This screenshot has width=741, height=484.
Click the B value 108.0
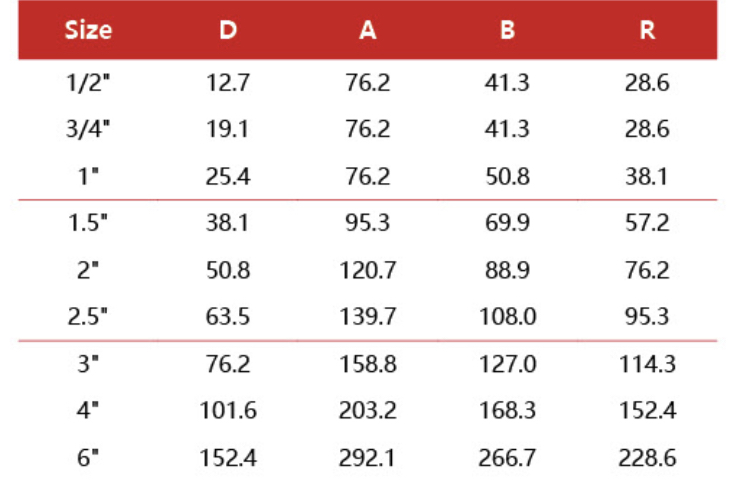(508, 317)
